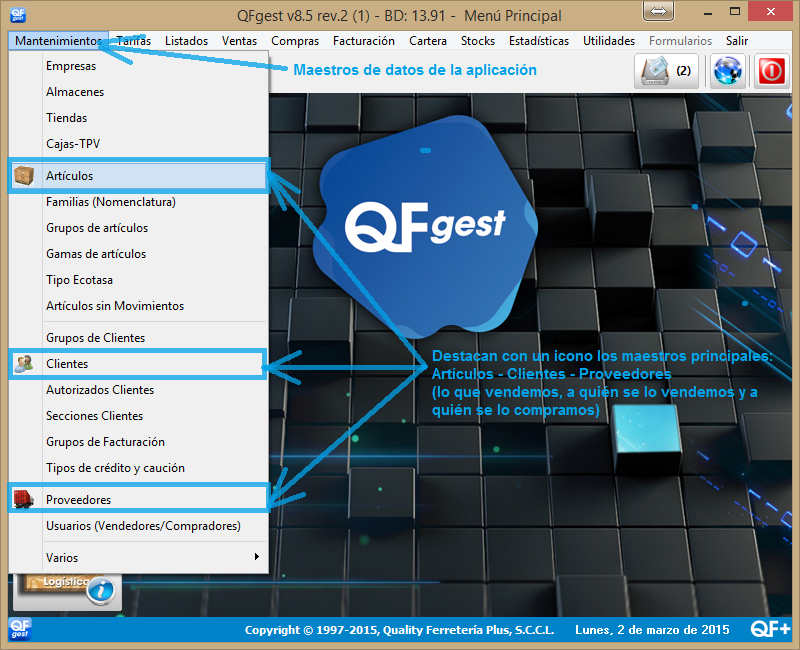Open the inbox tray icon showing (2)
The height and width of the screenshot is (650, 800).
[667, 70]
